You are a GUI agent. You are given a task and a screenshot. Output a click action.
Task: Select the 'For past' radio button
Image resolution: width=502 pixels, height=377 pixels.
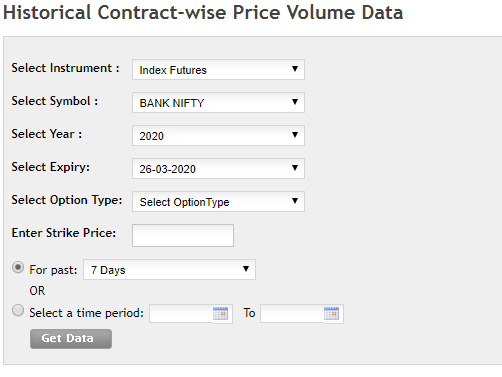pos(18,268)
